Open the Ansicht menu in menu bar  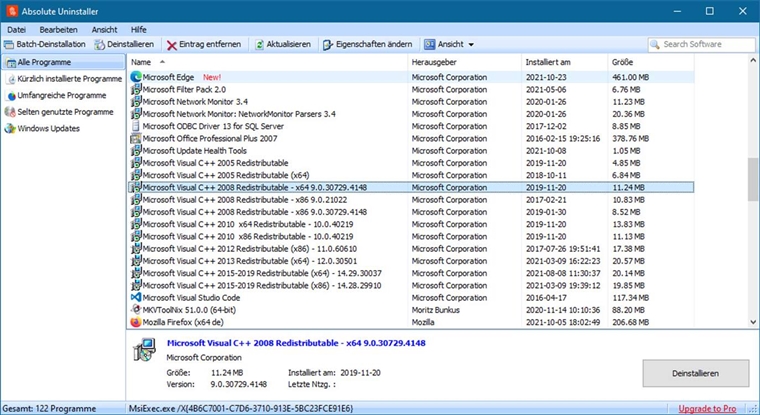coord(105,30)
